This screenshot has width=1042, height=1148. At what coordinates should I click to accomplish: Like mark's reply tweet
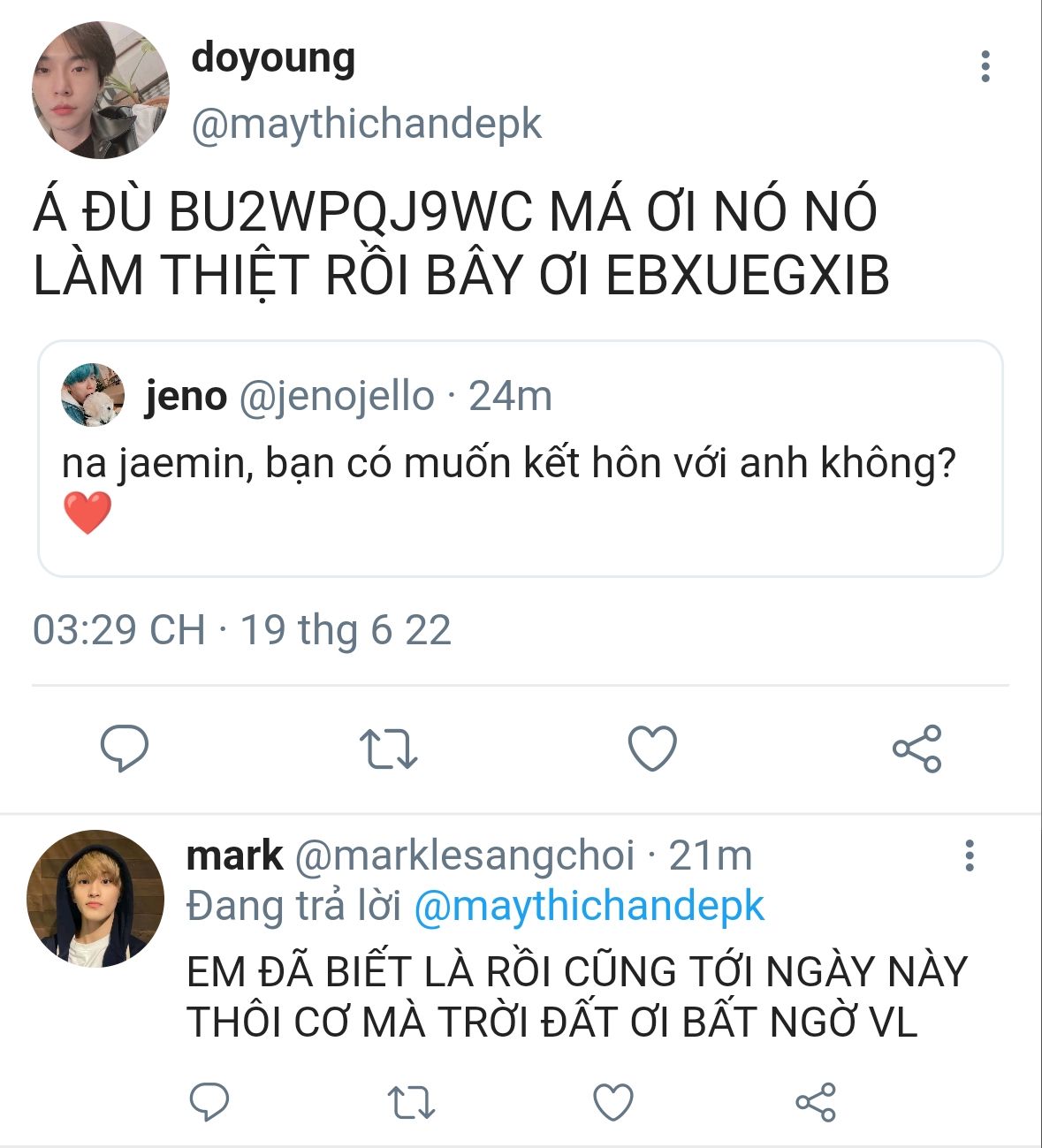tap(612, 1102)
